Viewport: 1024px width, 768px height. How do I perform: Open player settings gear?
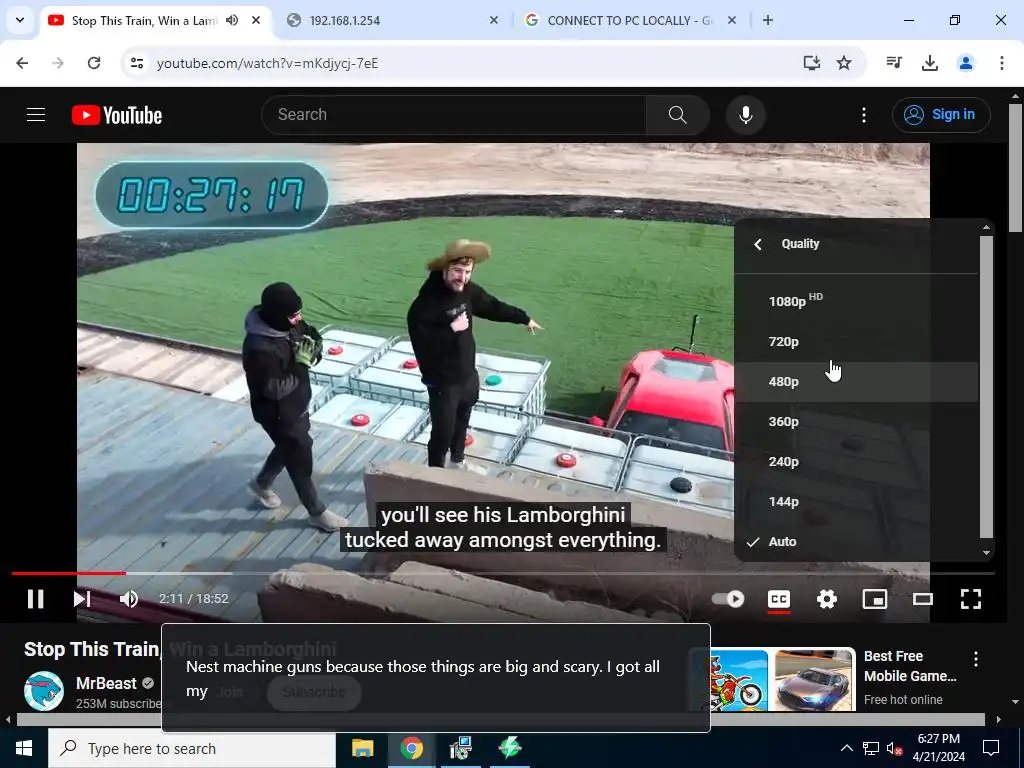(x=827, y=599)
